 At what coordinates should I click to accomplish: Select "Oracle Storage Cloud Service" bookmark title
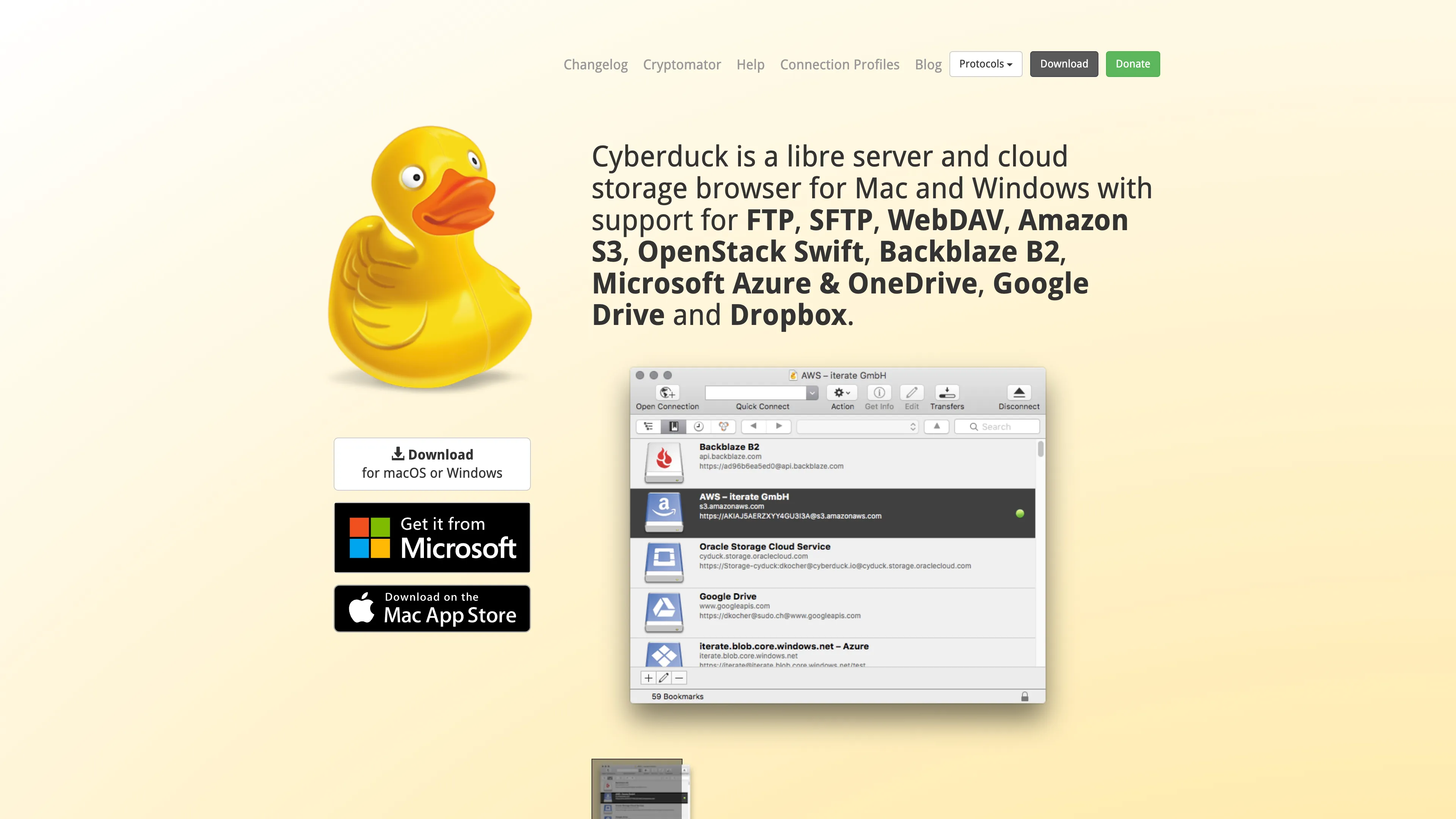pos(765,546)
